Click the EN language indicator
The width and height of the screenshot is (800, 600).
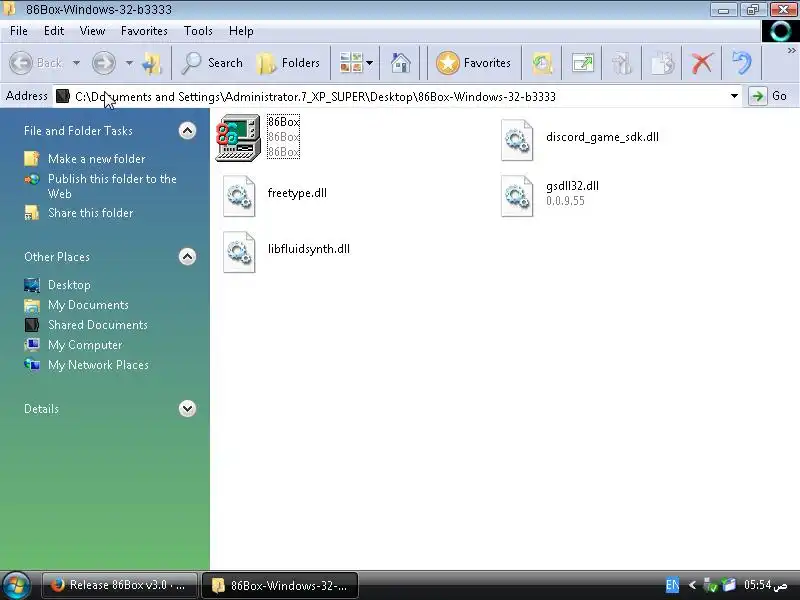click(672, 585)
